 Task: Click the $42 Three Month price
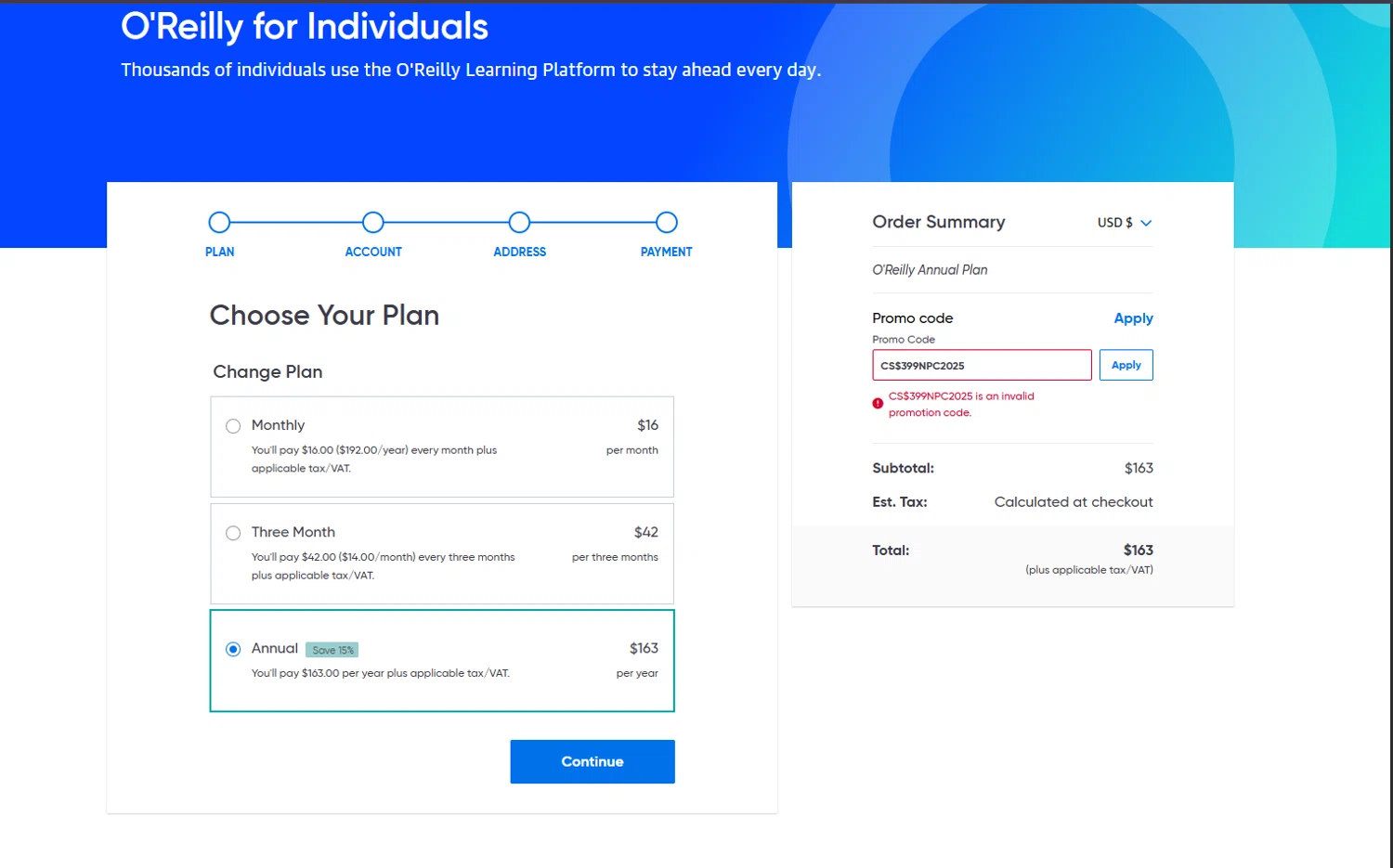coord(645,532)
